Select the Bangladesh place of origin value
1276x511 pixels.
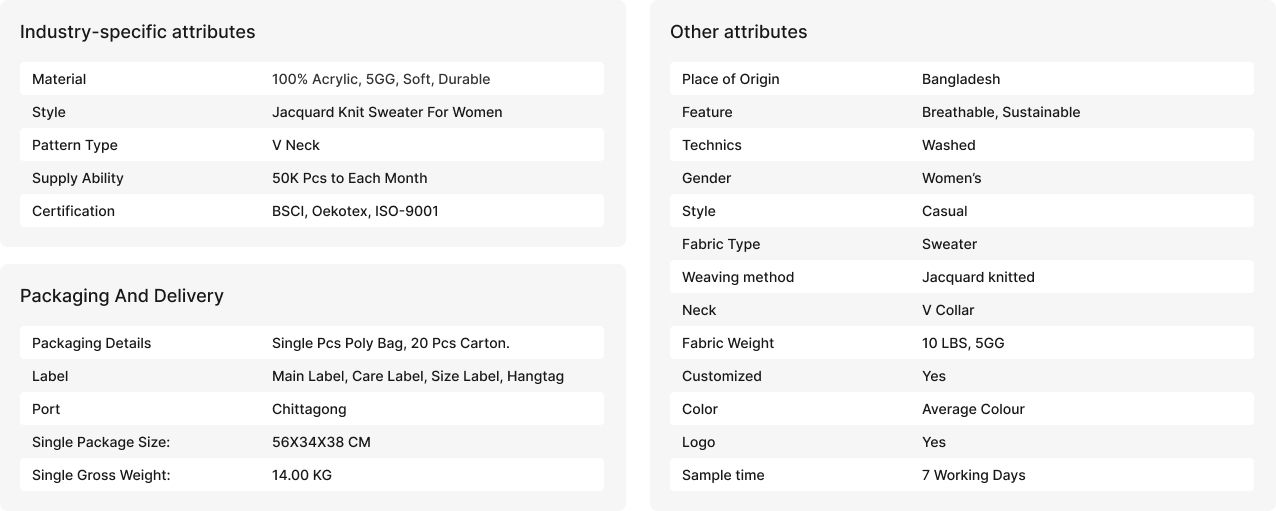point(961,79)
